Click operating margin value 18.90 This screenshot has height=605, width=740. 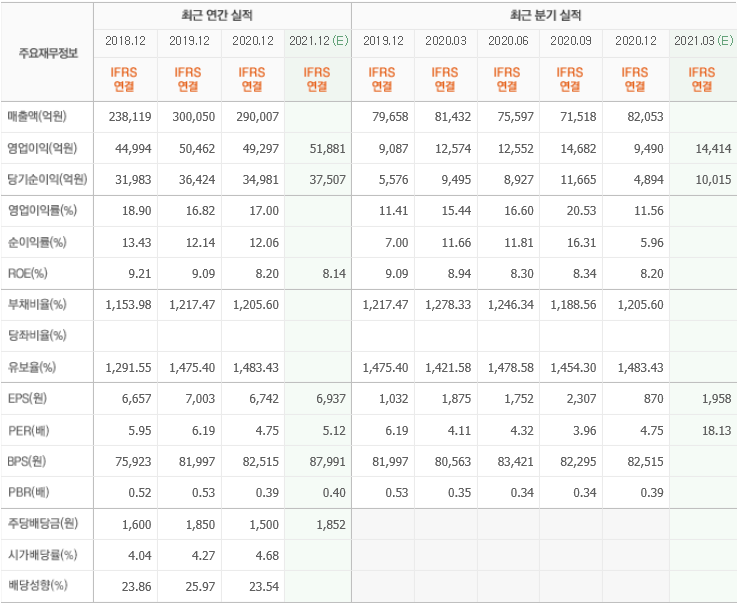pos(137,210)
